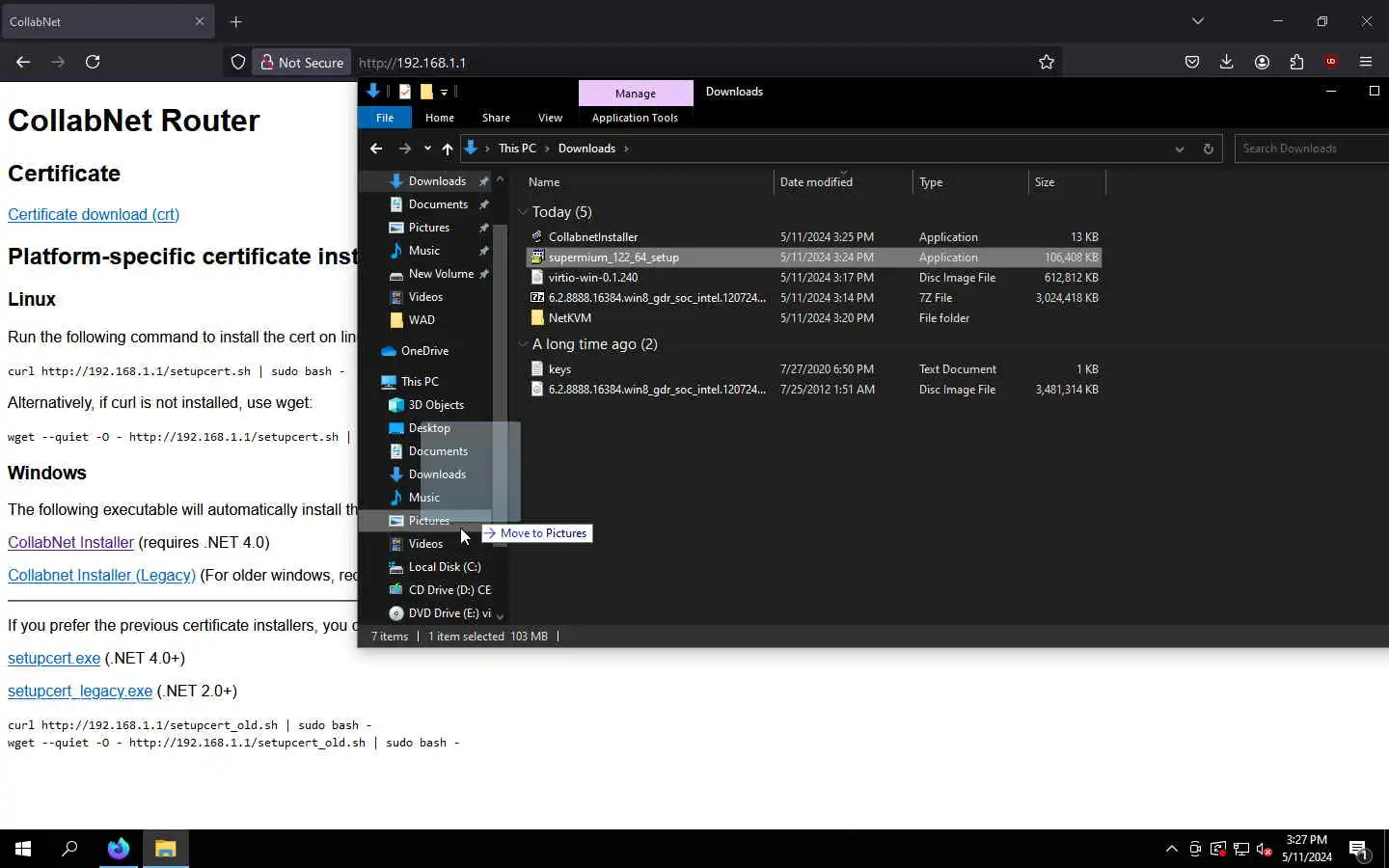Screen dimensions: 1389x868
Task: Open the Firefox hamburger application menu
Action: [1366, 62]
